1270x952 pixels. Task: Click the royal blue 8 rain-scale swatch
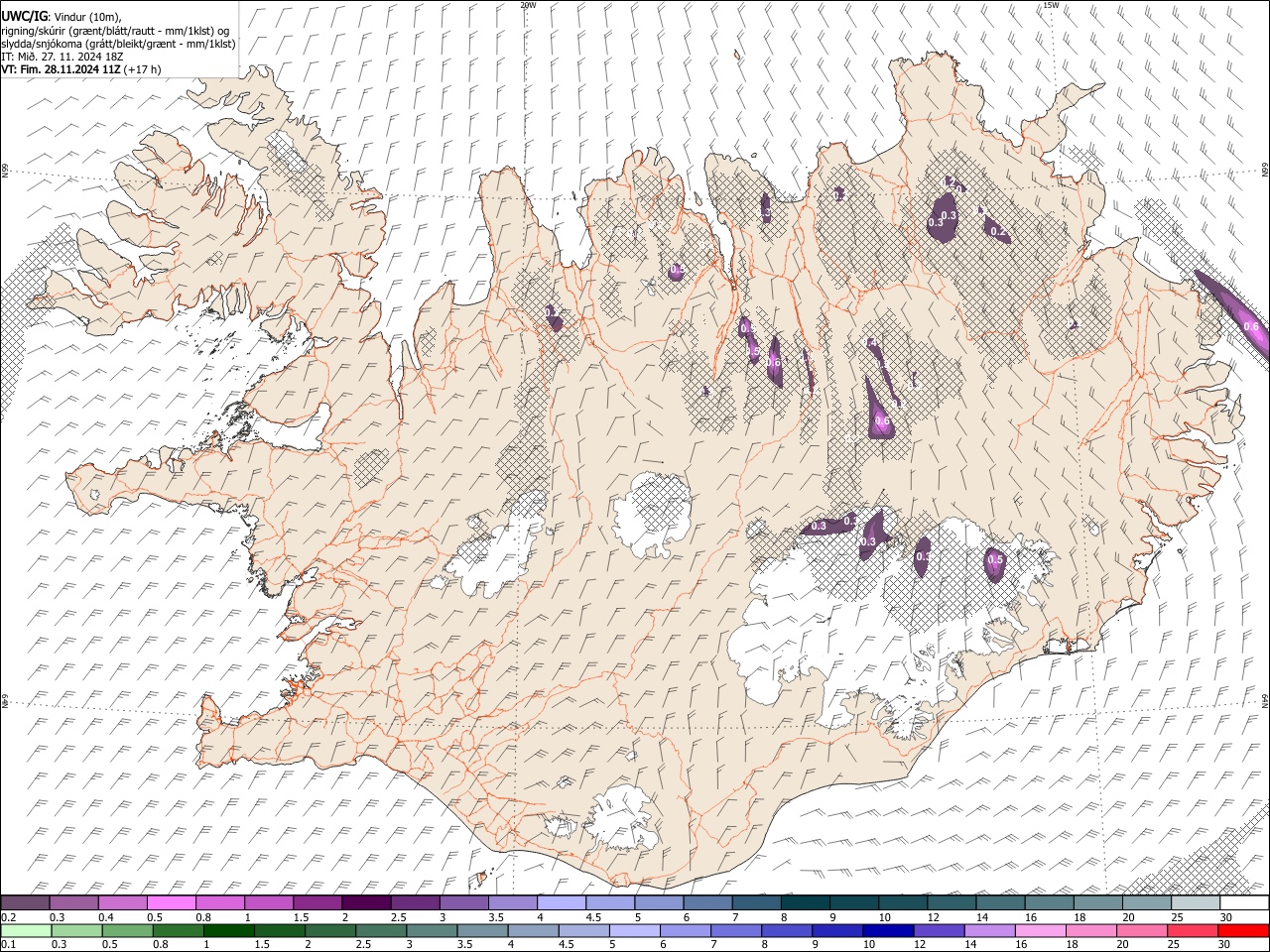(x=788, y=930)
